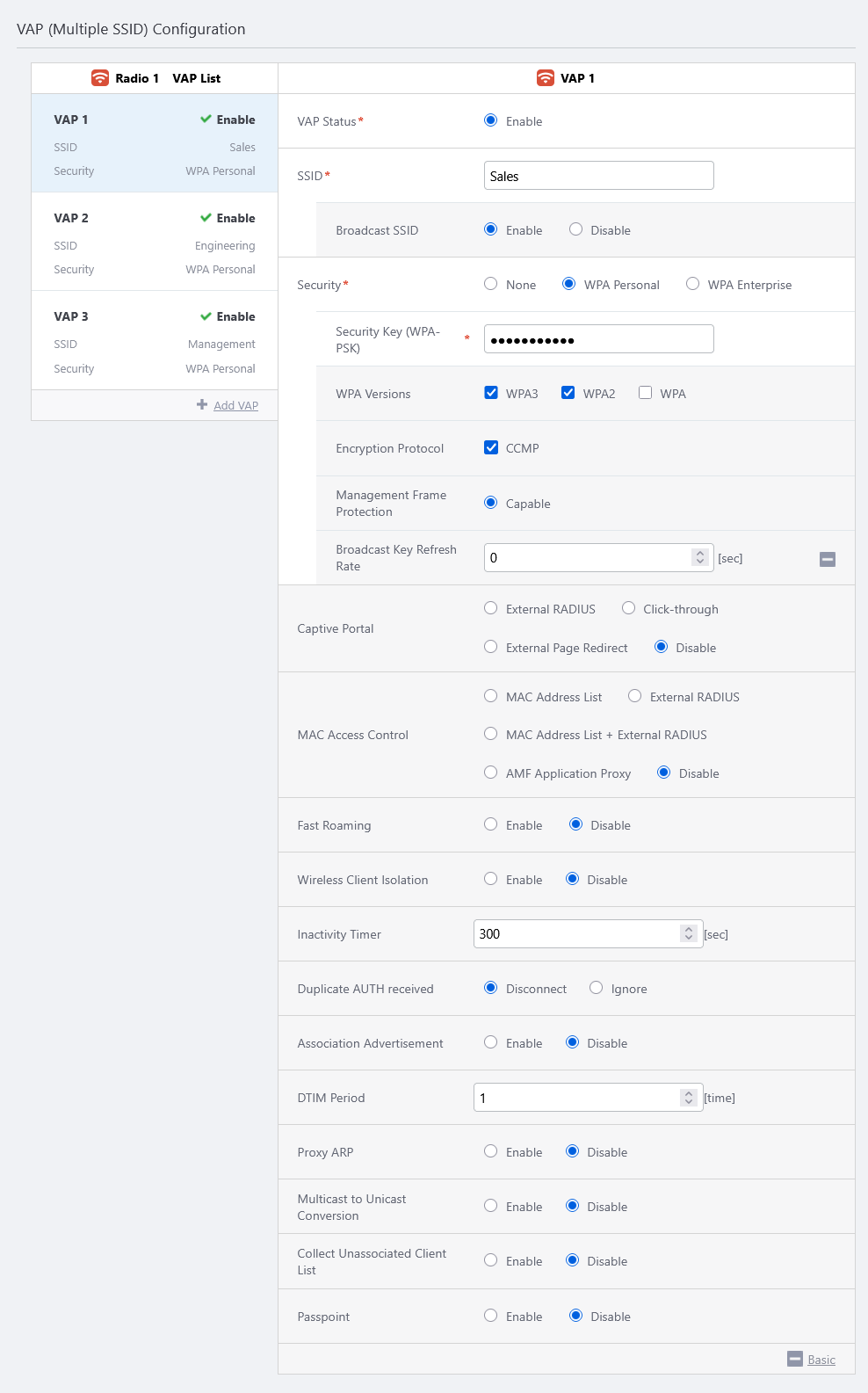Collapse security details with the minus icon
Image resolution: width=868 pixels, height=1393 pixels.
pyautogui.click(x=827, y=559)
